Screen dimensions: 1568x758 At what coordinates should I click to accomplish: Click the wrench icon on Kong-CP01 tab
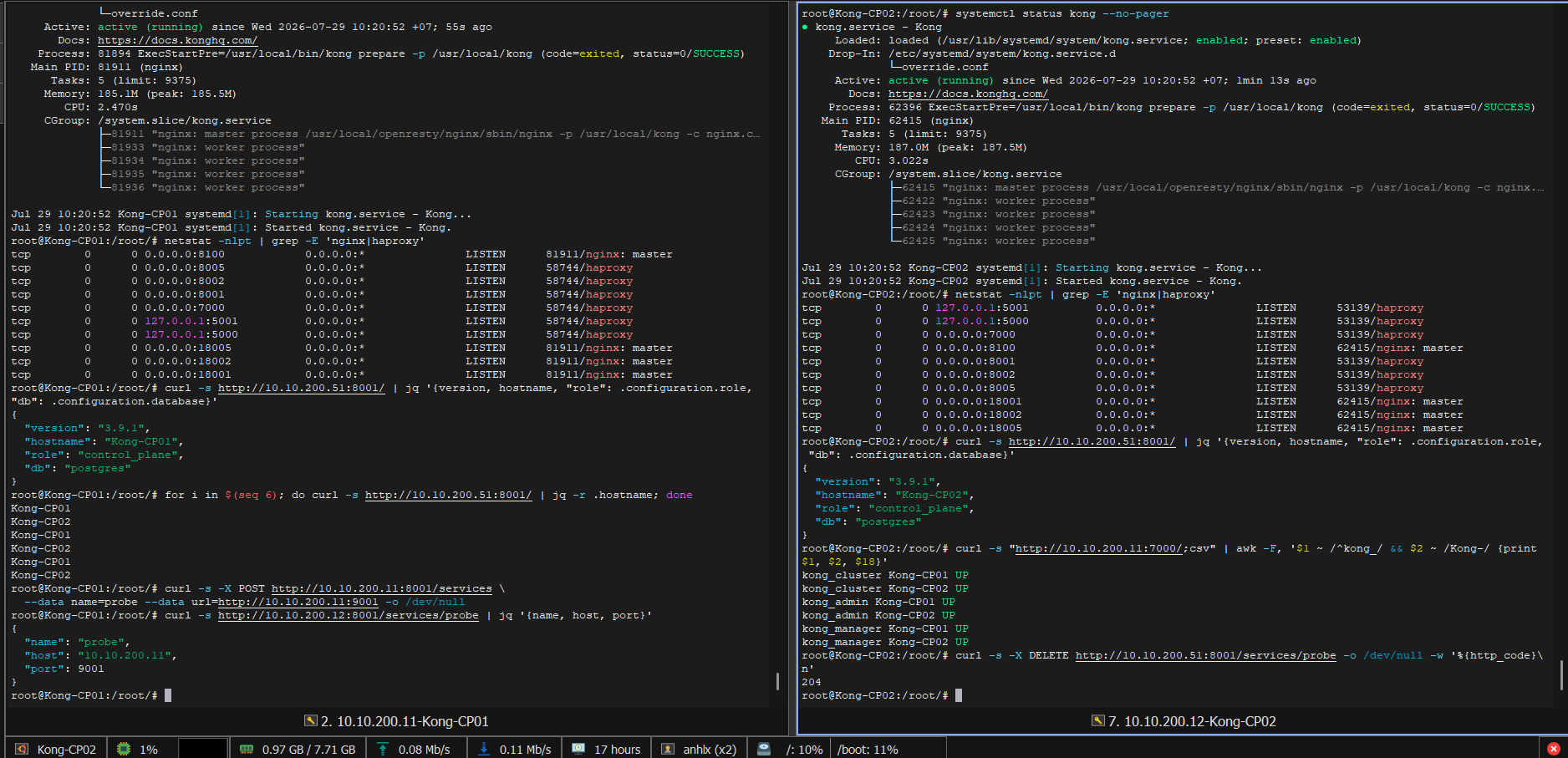[311, 720]
